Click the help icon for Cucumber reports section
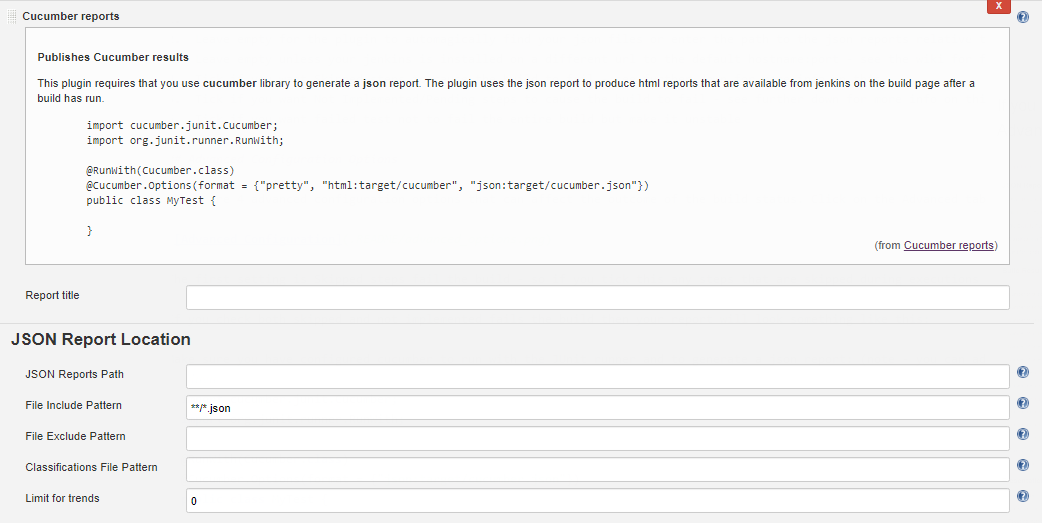The width and height of the screenshot is (1042, 523). tap(1023, 17)
